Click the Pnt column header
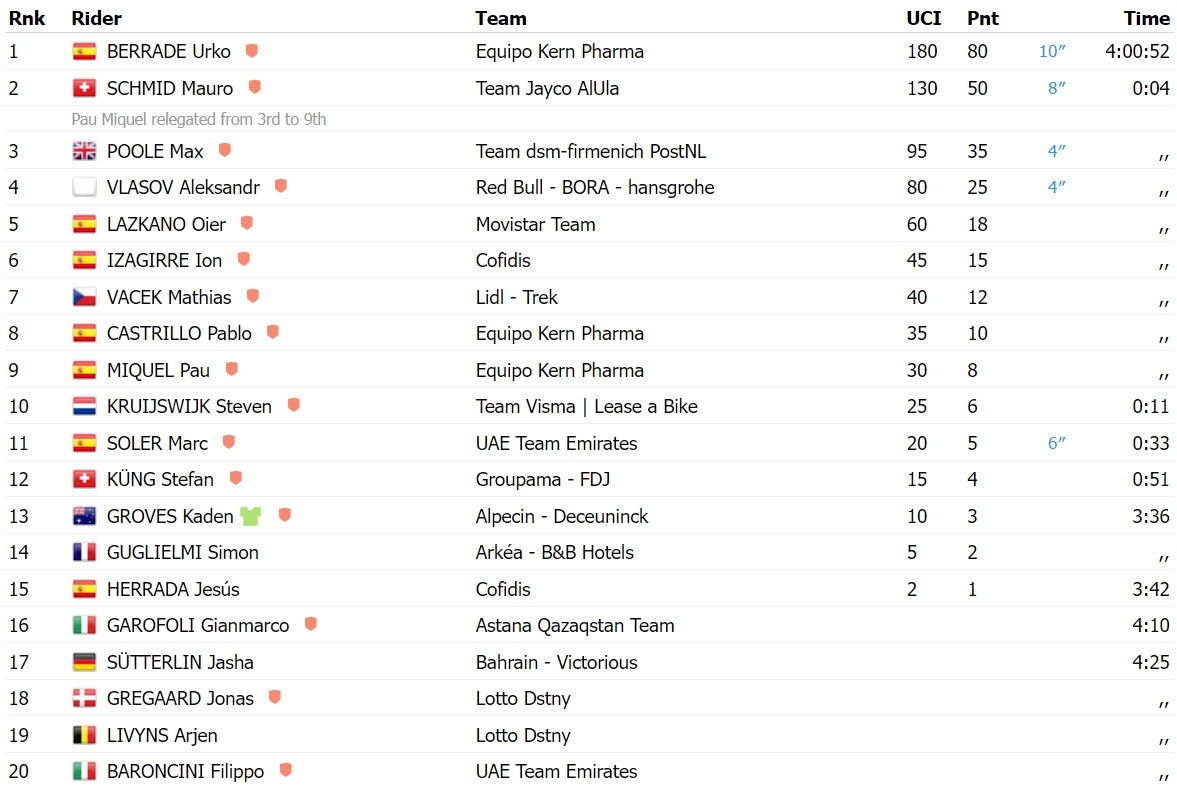The height and width of the screenshot is (786, 1177). [982, 18]
